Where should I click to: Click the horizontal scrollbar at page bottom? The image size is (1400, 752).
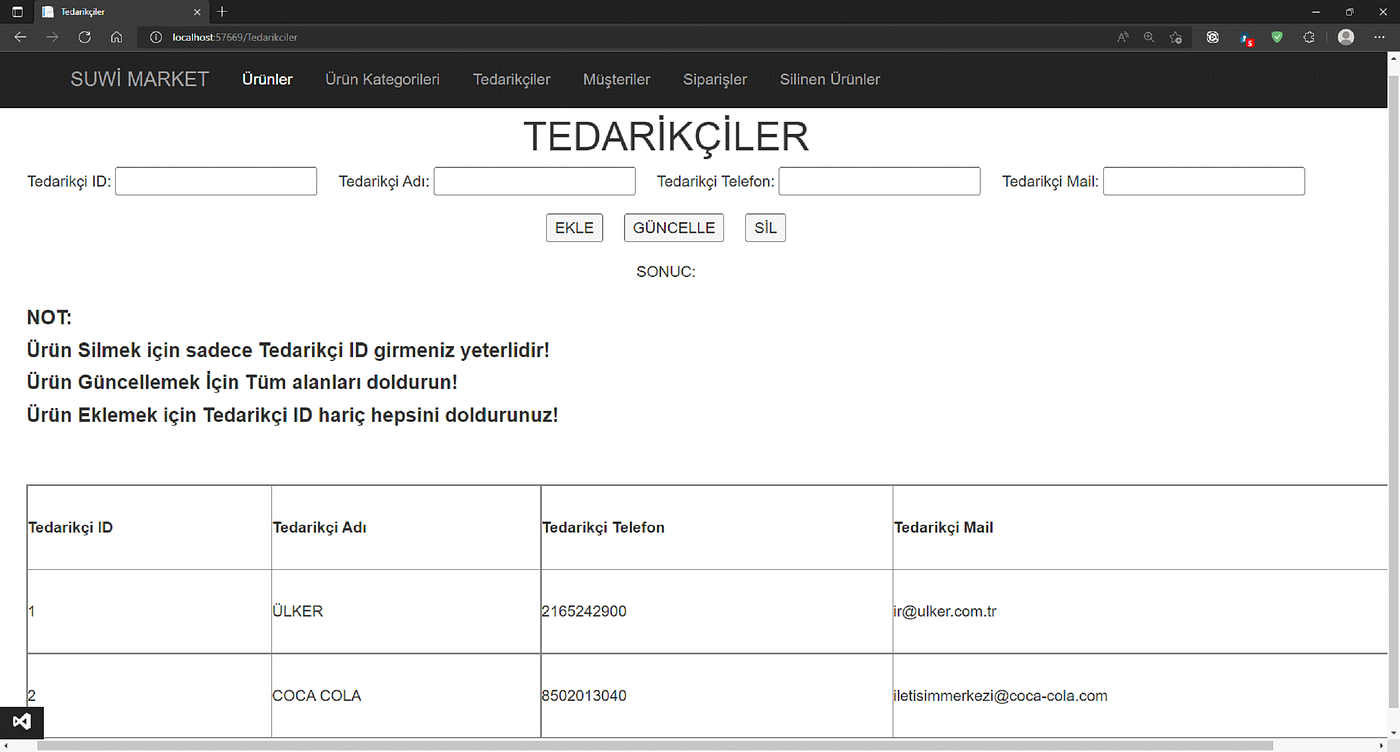pyautogui.click(x=655, y=745)
